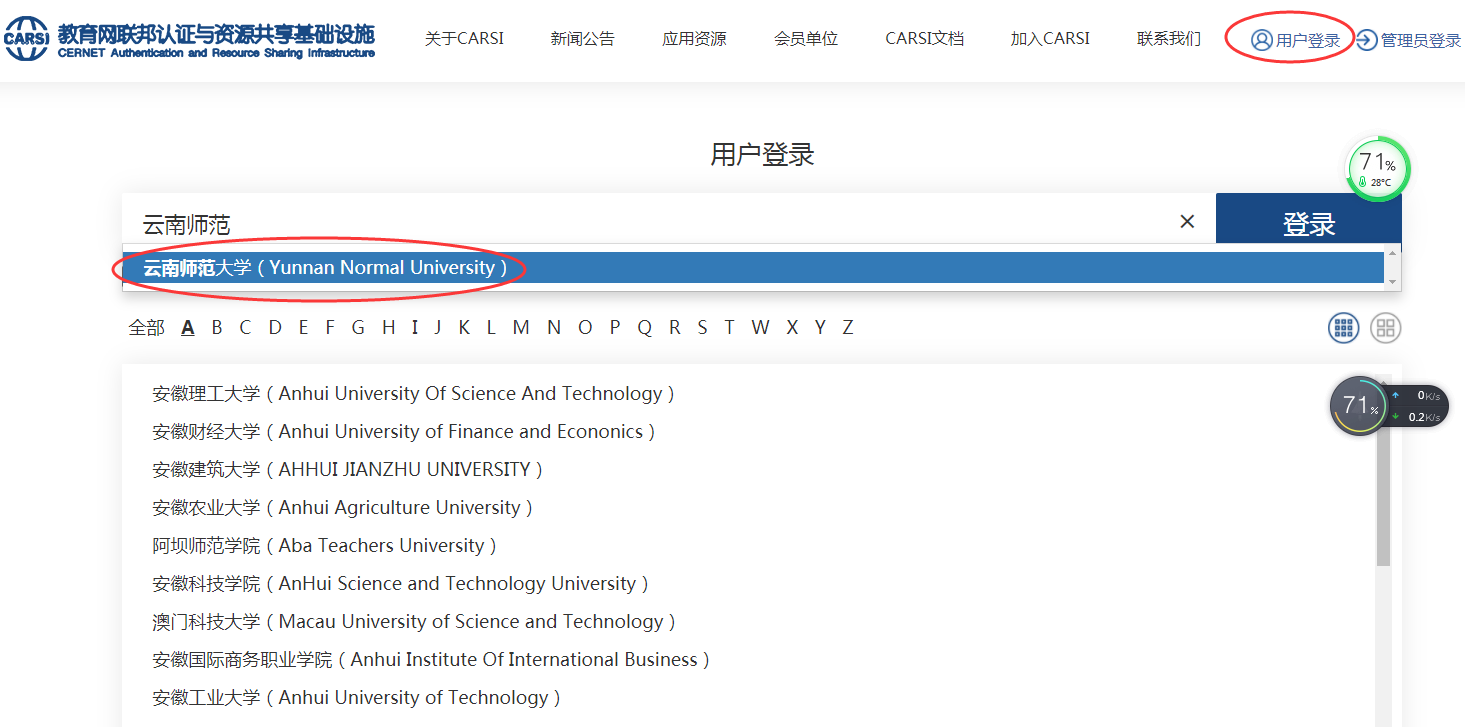Click the dark 71% network speed widget
1465x727 pixels.
click(1359, 405)
